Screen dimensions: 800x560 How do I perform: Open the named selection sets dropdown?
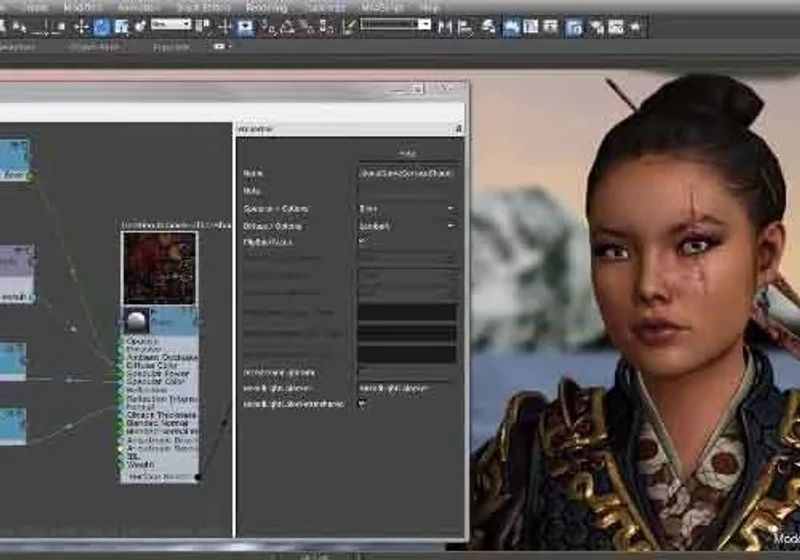tap(395, 24)
